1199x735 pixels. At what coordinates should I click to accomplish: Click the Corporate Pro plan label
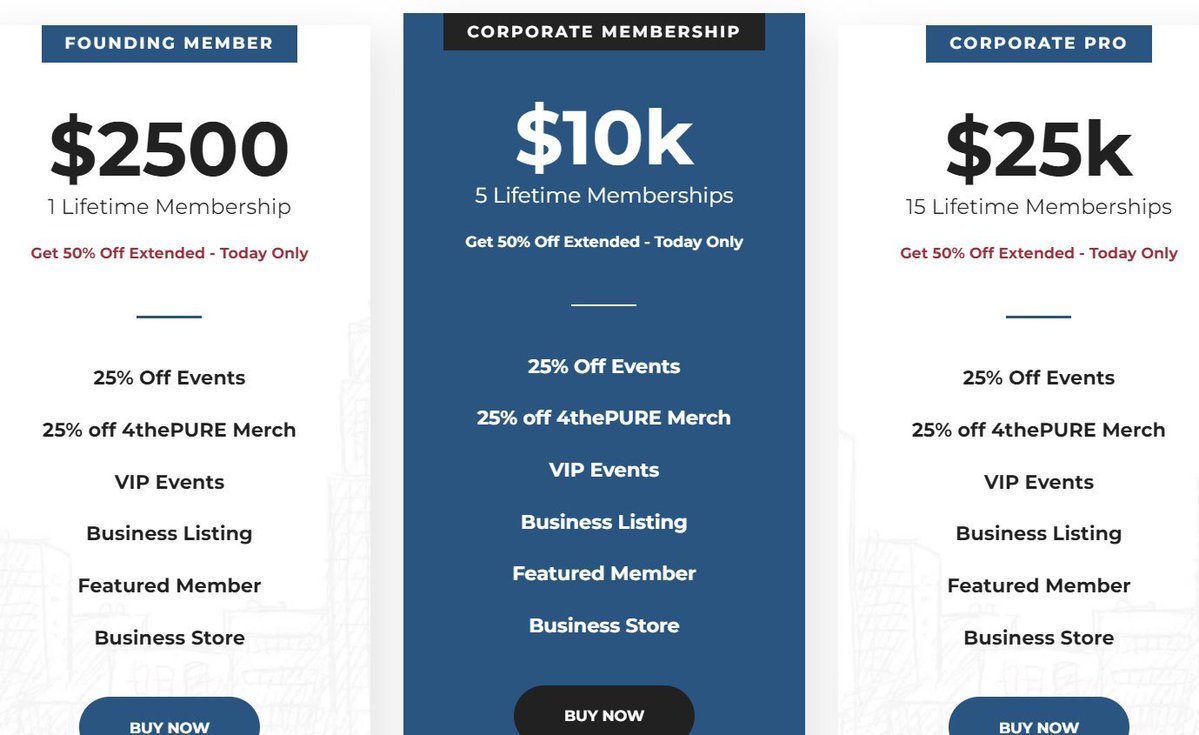click(x=1038, y=43)
